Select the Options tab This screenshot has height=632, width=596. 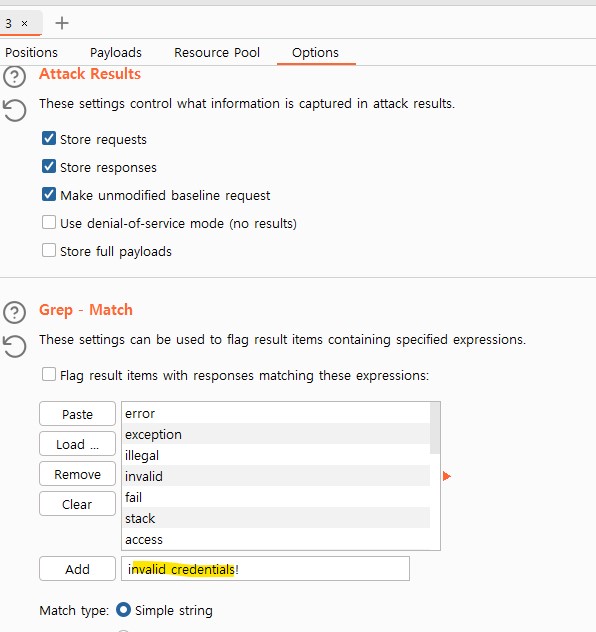(316, 52)
